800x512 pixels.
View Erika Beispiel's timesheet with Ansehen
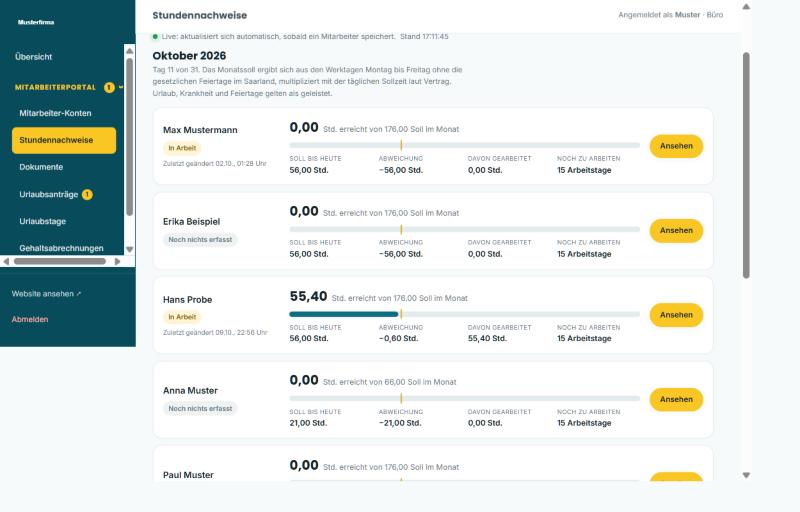(x=676, y=231)
